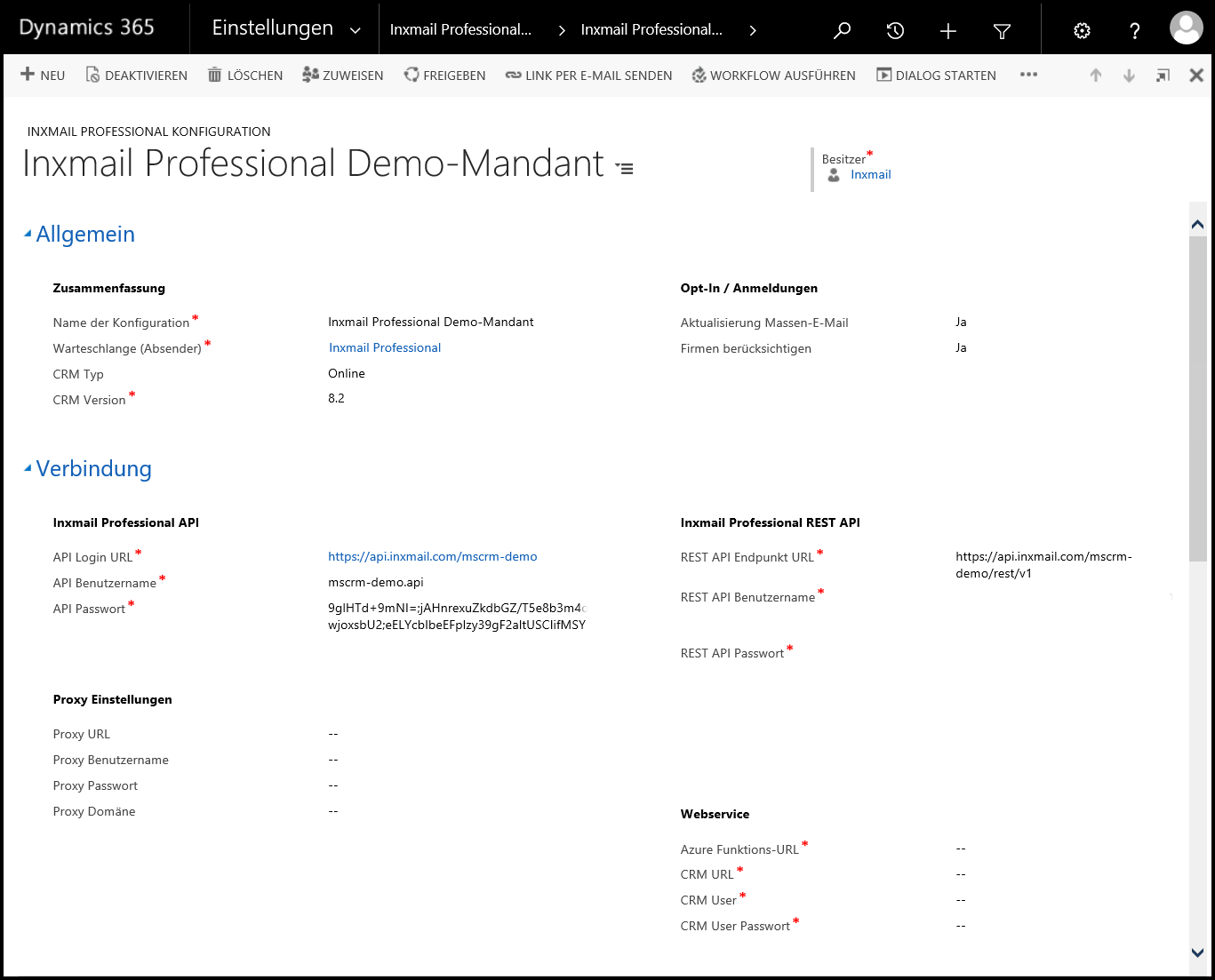Click LINK PER E-MAIL SENDEN

click(x=588, y=76)
